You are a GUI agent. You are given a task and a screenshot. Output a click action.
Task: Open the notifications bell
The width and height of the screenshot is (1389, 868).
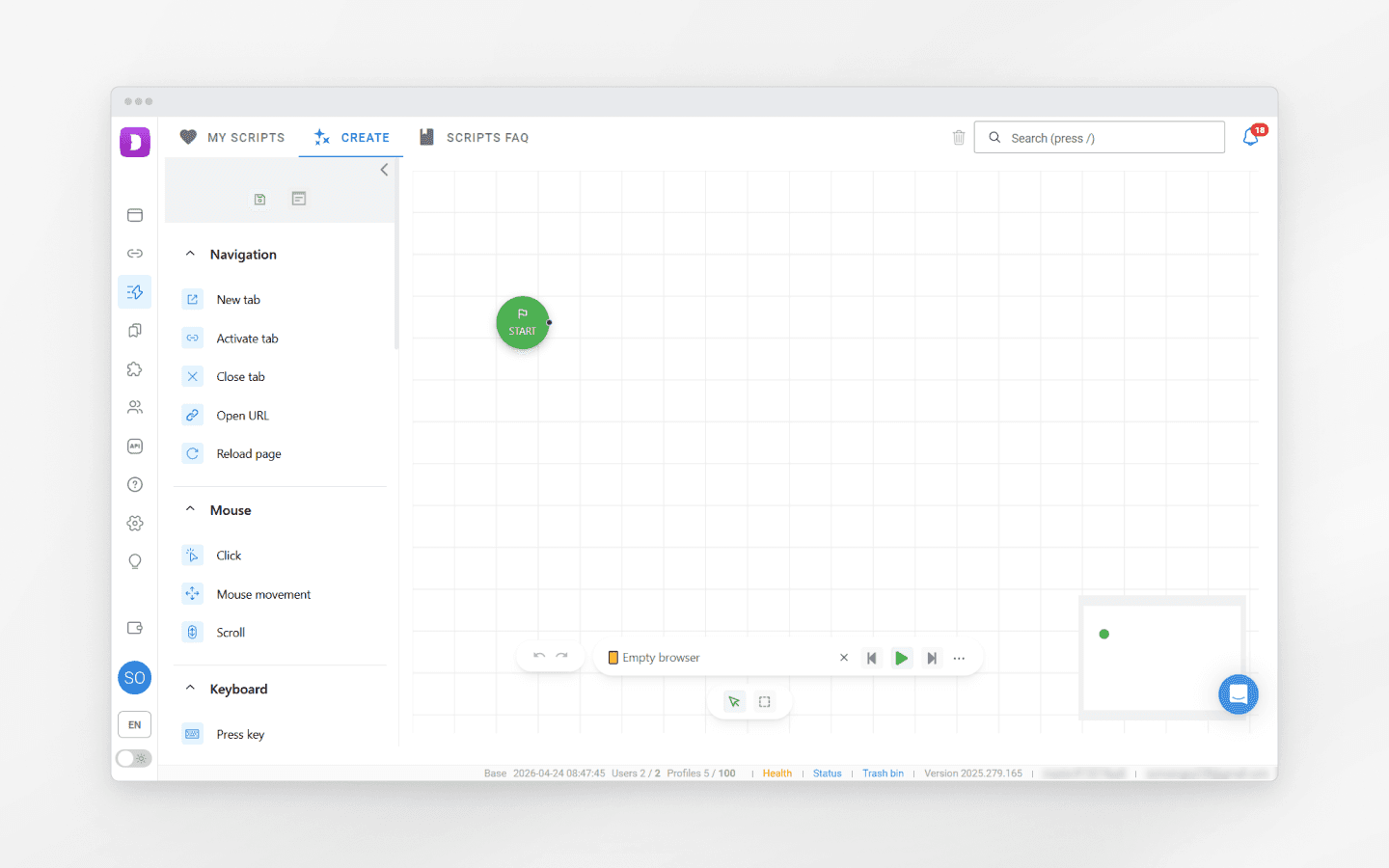tap(1251, 137)
